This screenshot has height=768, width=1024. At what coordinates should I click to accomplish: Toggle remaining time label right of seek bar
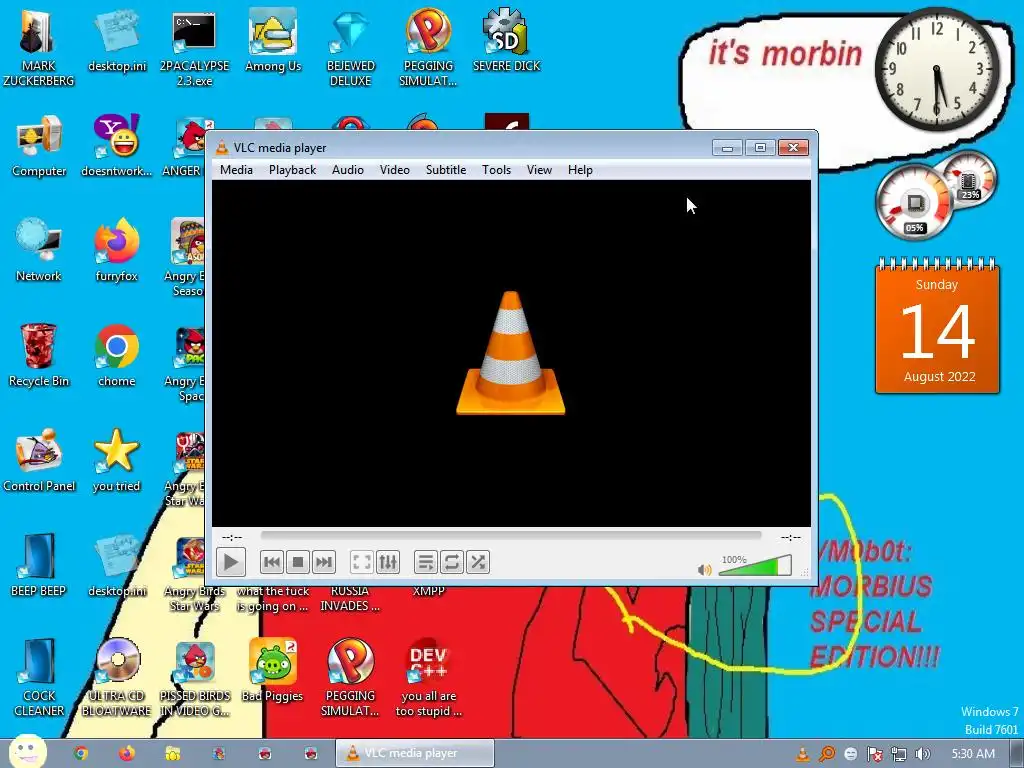tap(790, 537)
